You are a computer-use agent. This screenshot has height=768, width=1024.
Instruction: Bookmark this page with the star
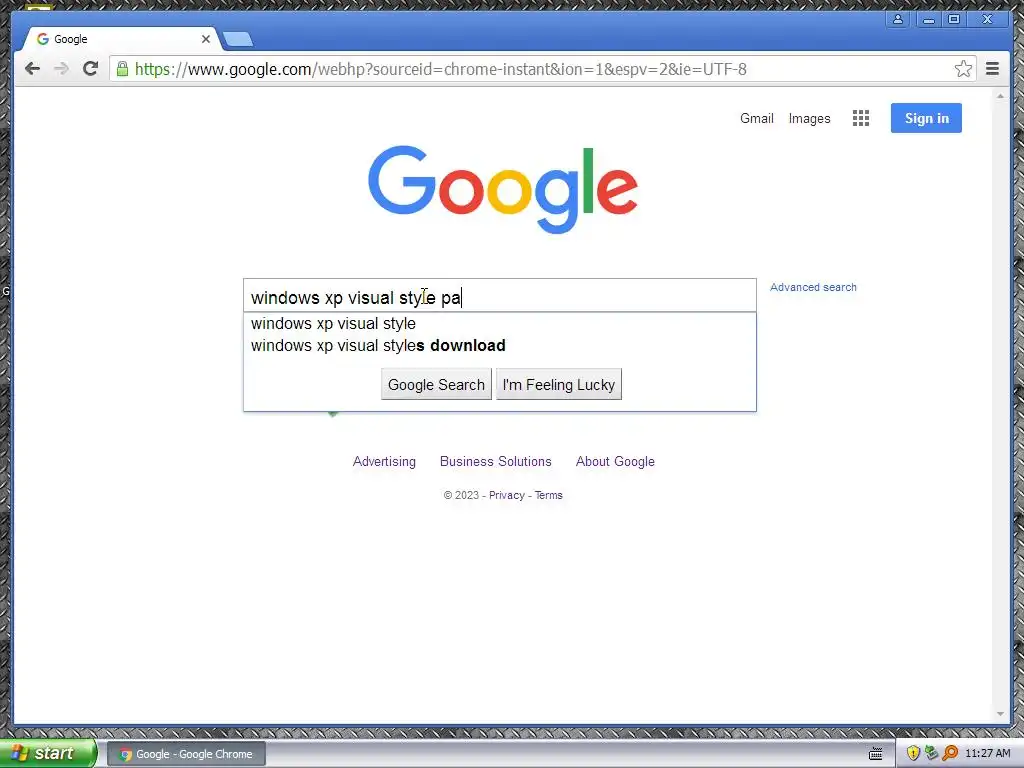963,69
